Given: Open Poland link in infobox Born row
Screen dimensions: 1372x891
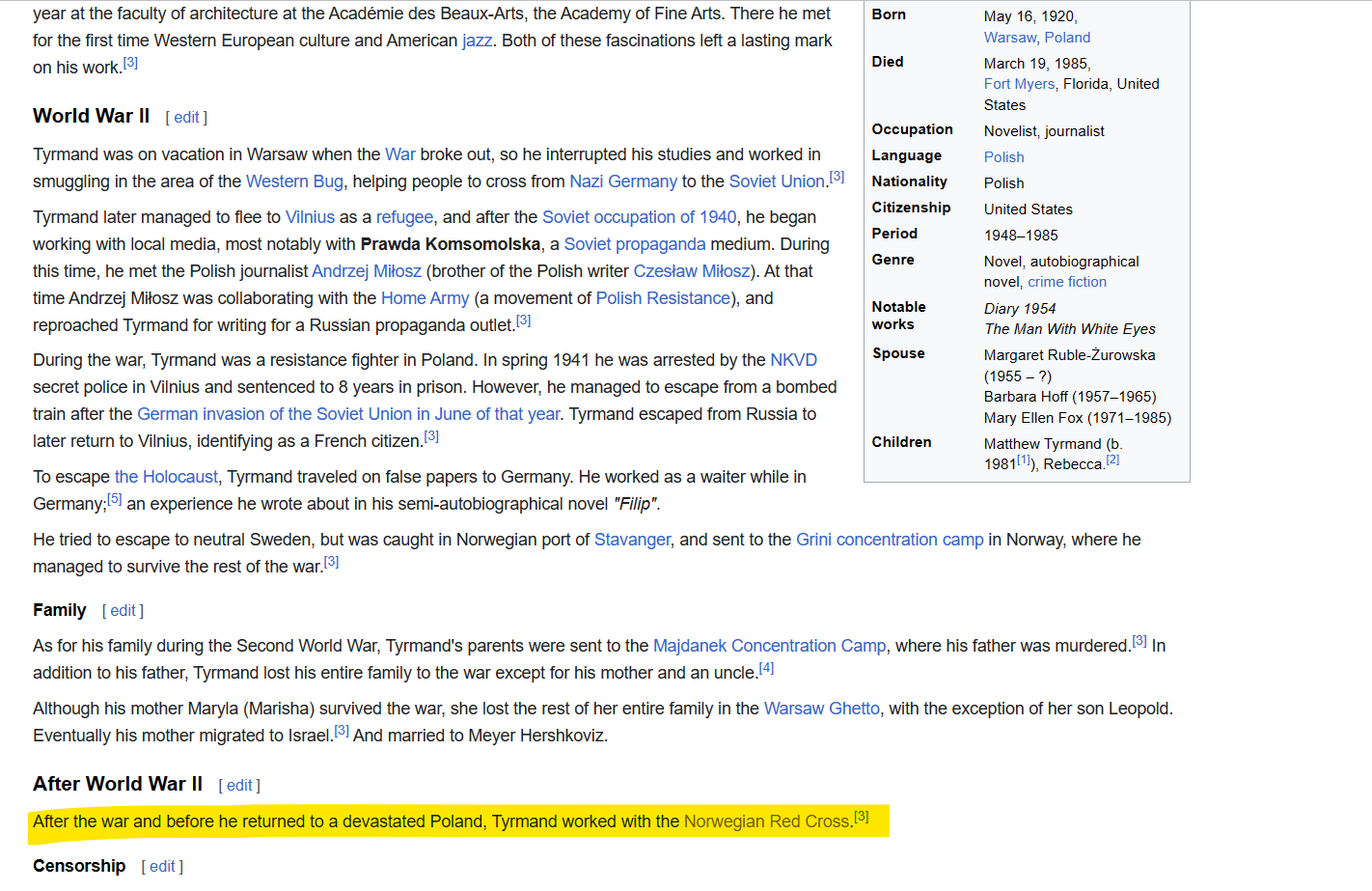Looking at the screenshot, I should [x=1067, y=38].
